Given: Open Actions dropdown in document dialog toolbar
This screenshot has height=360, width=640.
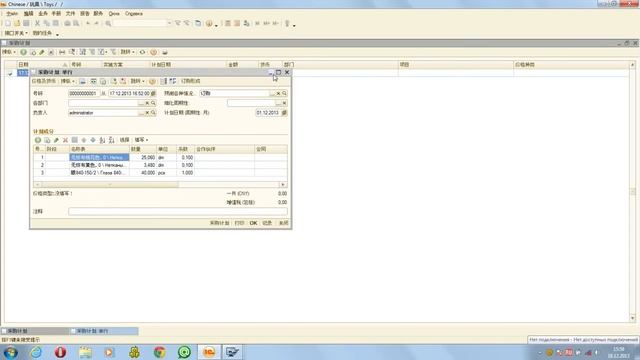Looking at the screenshot, I should (67, 81).
